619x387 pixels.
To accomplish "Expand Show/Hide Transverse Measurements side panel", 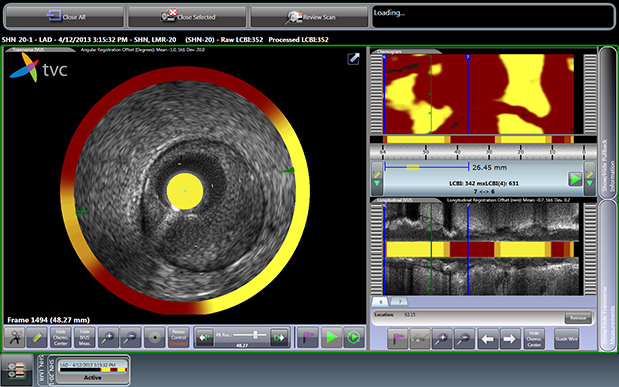I will point(607,276).
